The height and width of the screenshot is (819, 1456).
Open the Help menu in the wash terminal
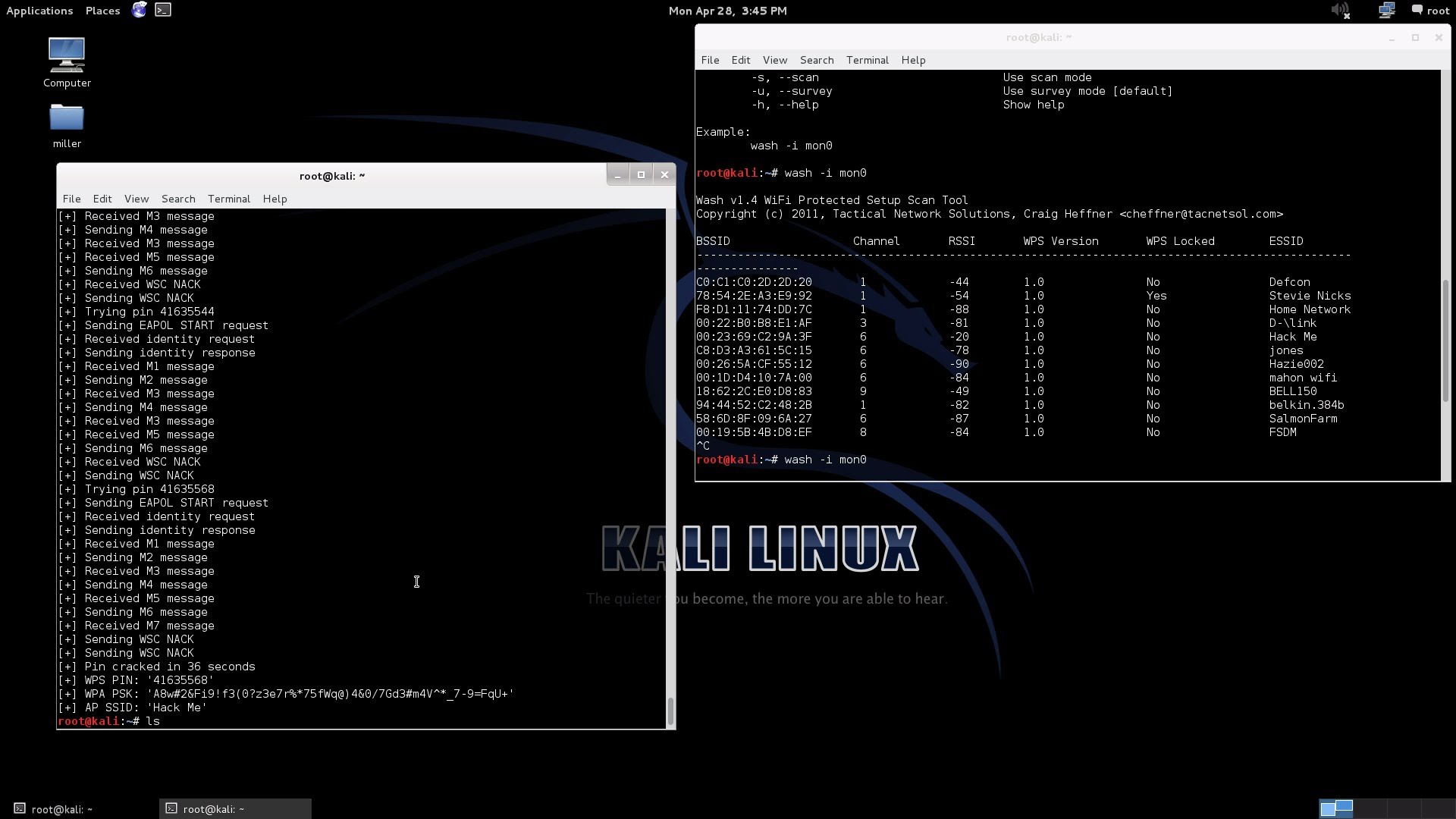[913, 60]
